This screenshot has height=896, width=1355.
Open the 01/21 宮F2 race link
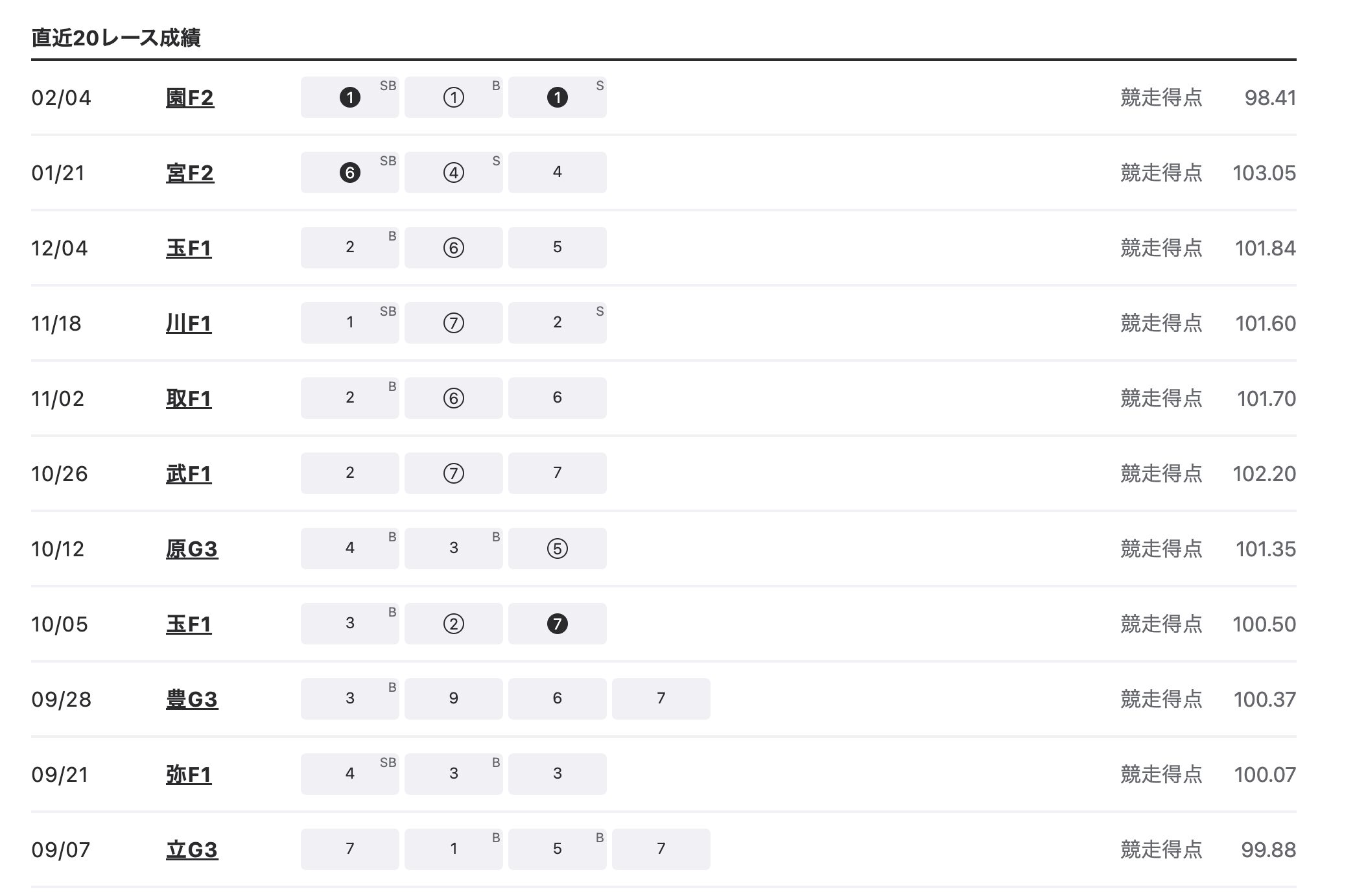click(189, 173)
